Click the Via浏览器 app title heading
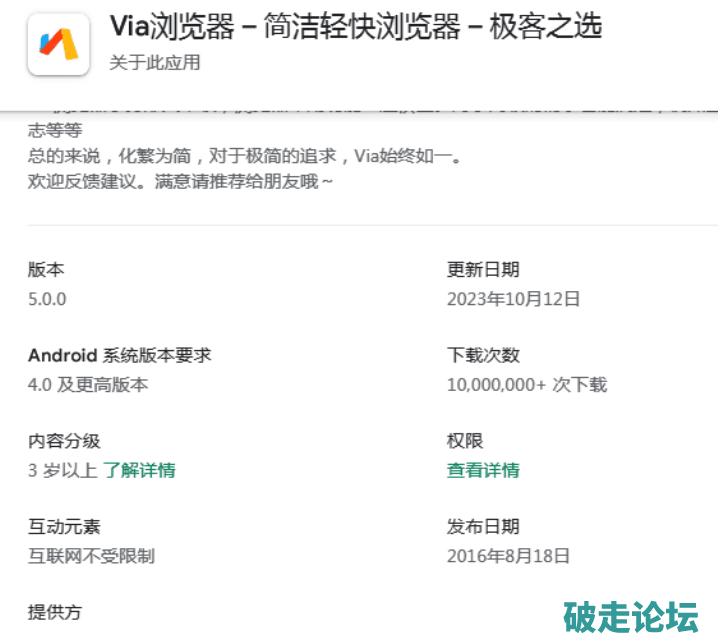 tap(355, 26)
